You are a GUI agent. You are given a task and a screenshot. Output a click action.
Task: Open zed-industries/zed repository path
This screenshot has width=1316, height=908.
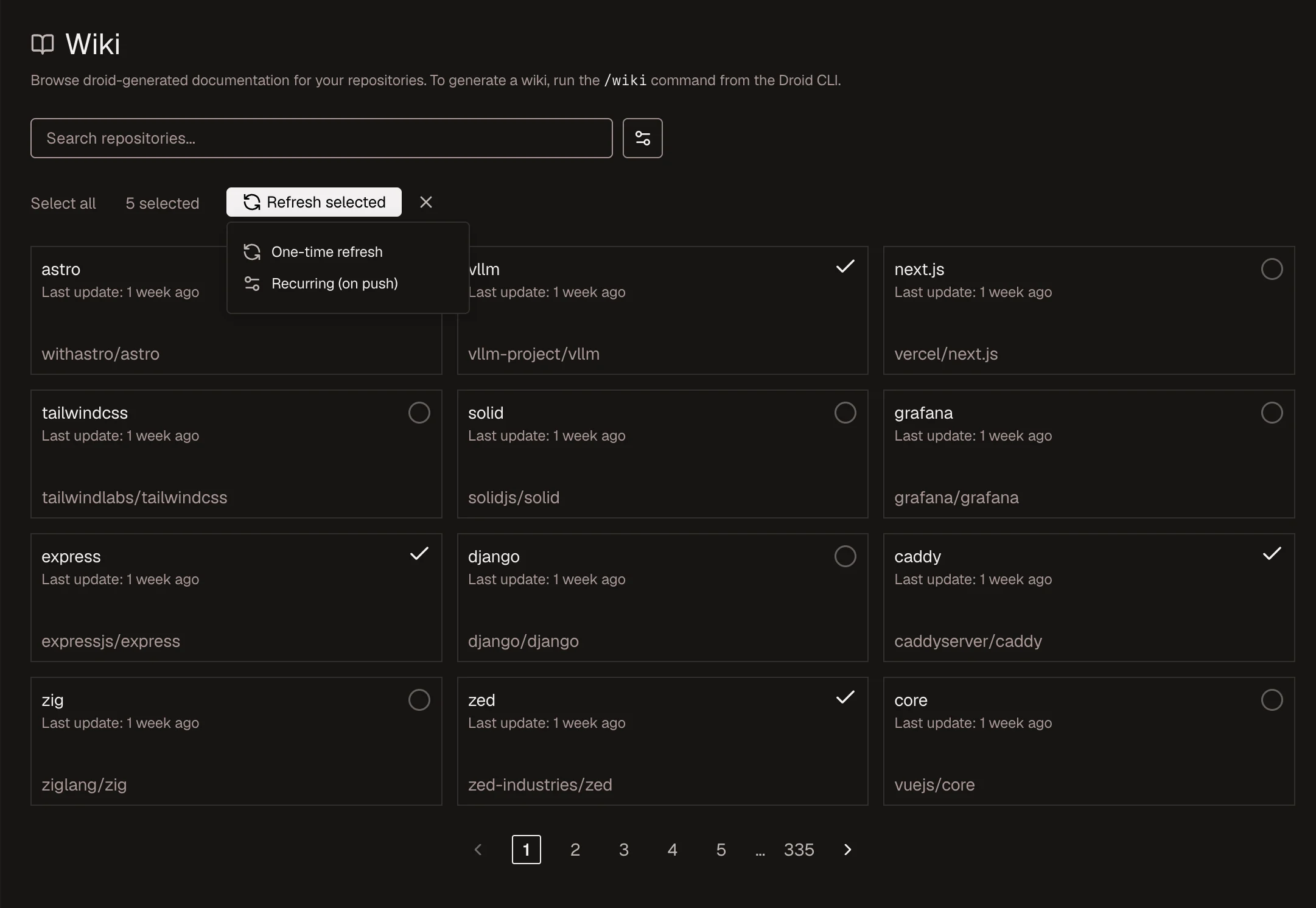pyautogui.click(x=540, y=785)
